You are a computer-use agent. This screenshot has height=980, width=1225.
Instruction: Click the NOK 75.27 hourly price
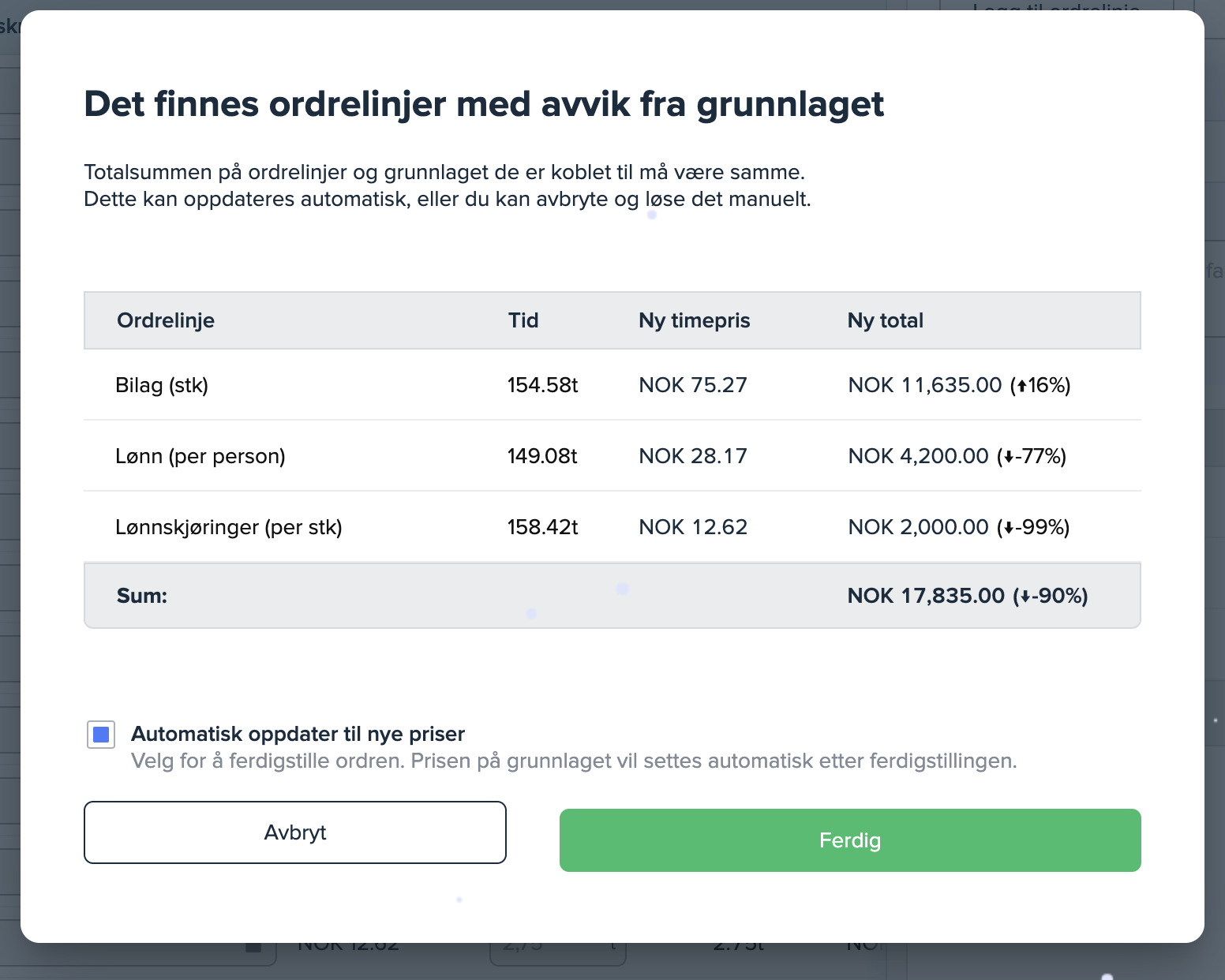pyautogui.click(x=692, y=385)
